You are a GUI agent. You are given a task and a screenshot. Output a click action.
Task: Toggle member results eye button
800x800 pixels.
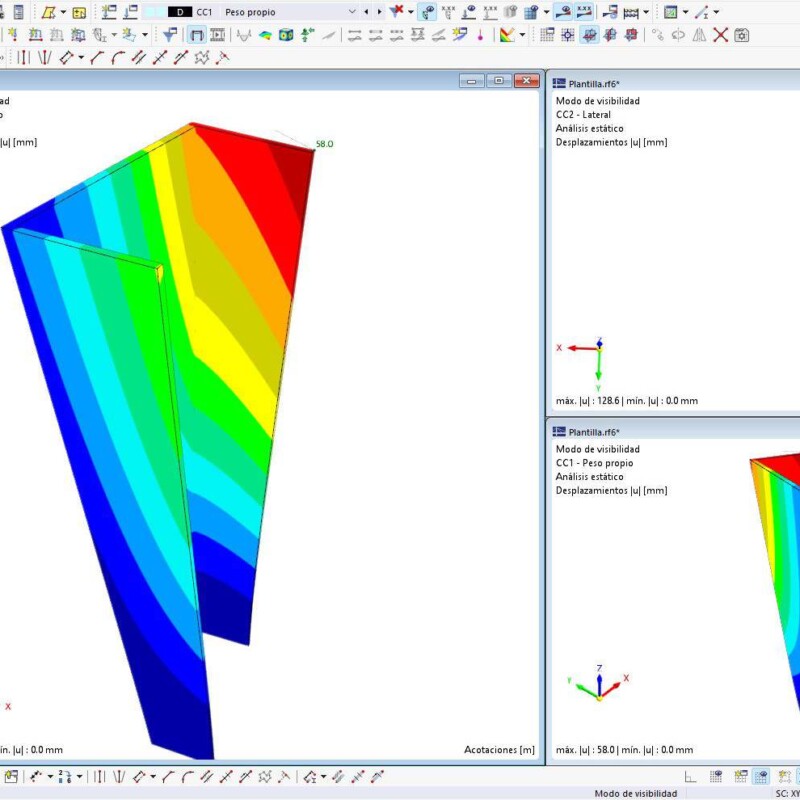click(x=563, y=12)
